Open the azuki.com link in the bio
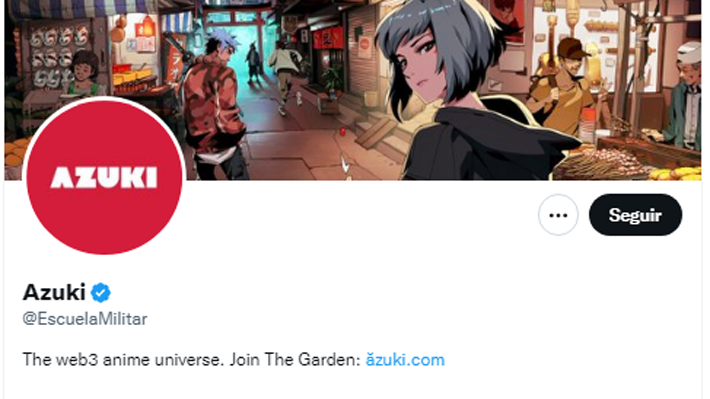The width and height of the screenshot is (710, 399). point(405,360)
